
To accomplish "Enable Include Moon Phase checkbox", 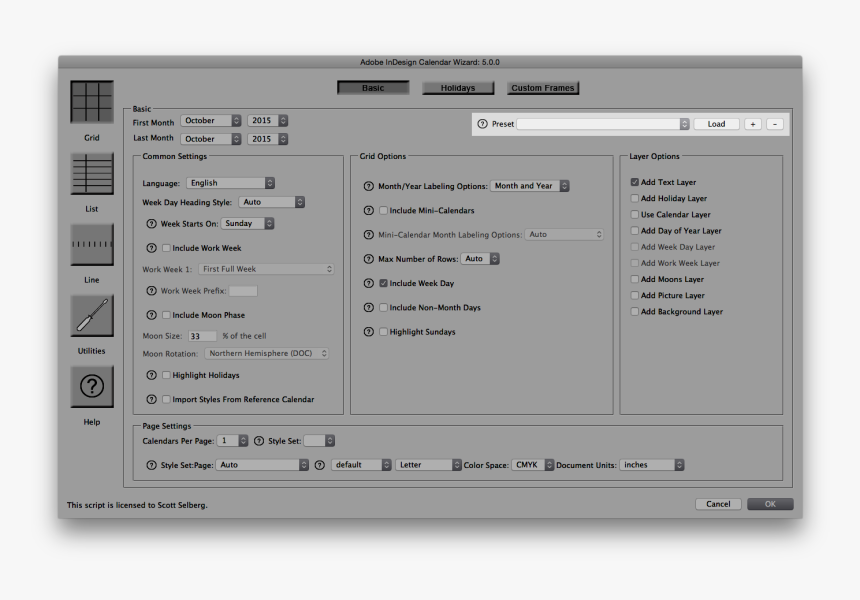I will point(166,315).
